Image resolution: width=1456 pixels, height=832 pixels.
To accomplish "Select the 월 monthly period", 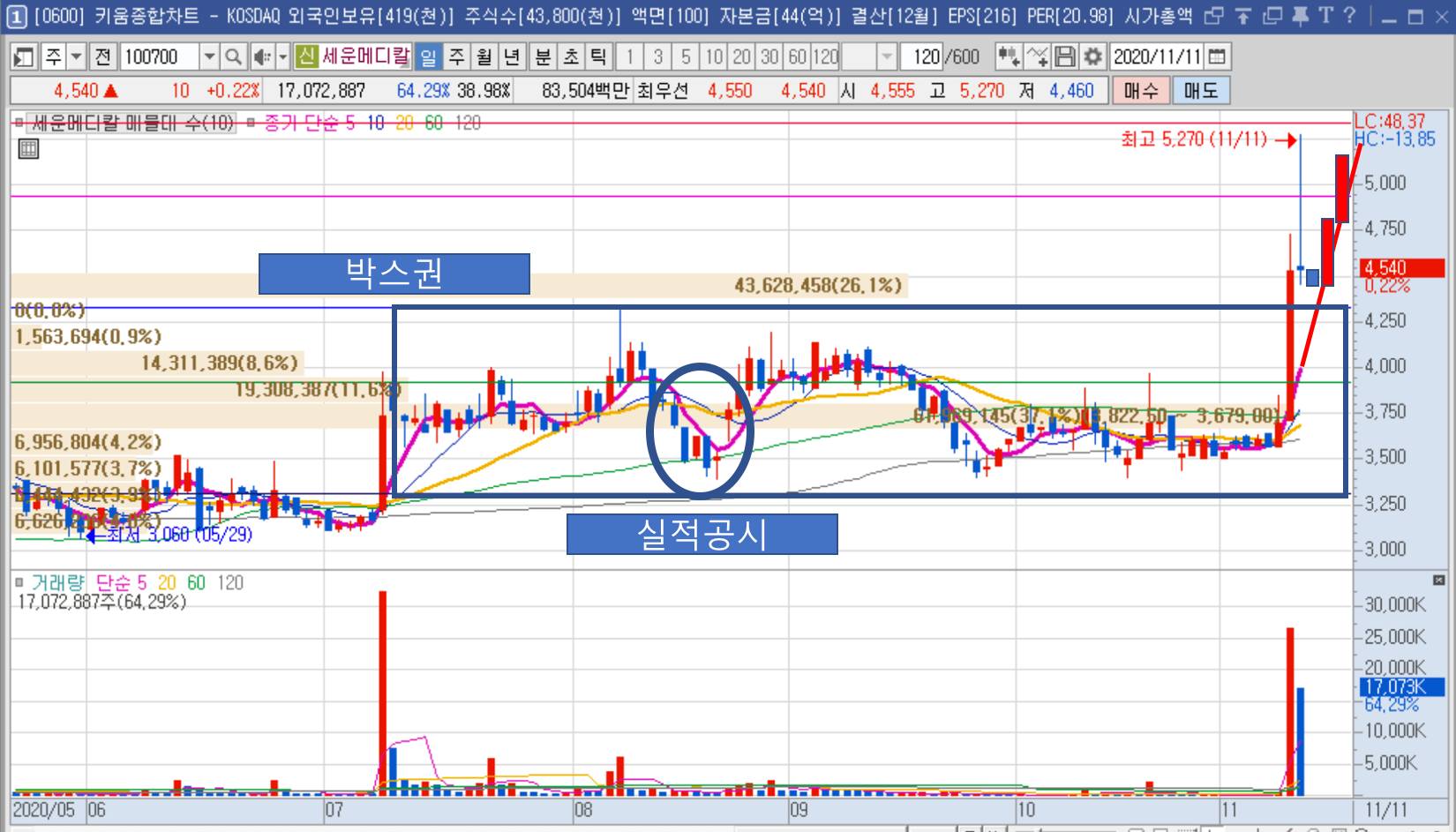I will [484, 57].
